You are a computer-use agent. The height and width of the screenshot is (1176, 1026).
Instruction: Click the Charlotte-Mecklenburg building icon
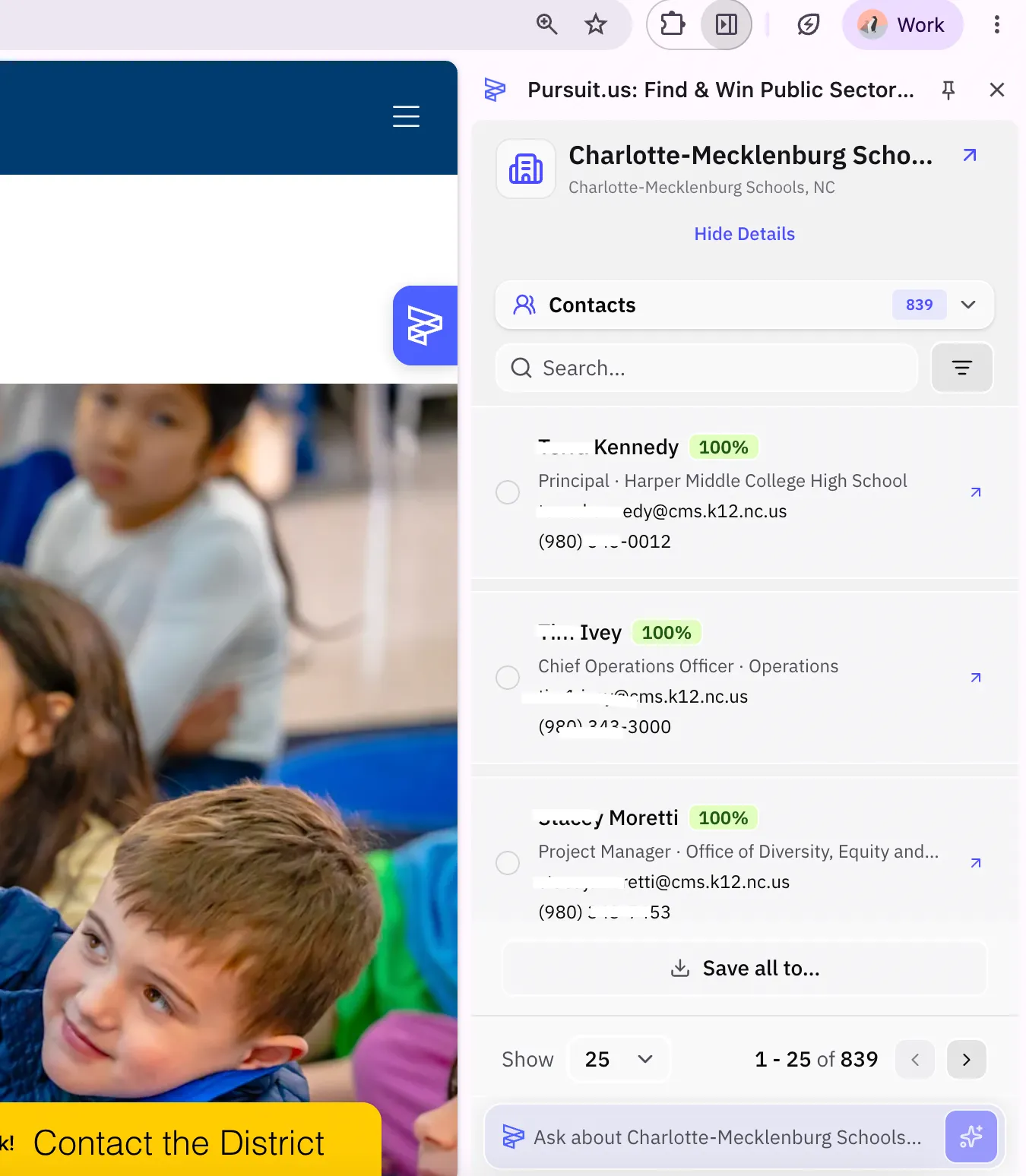click(526, 169)
